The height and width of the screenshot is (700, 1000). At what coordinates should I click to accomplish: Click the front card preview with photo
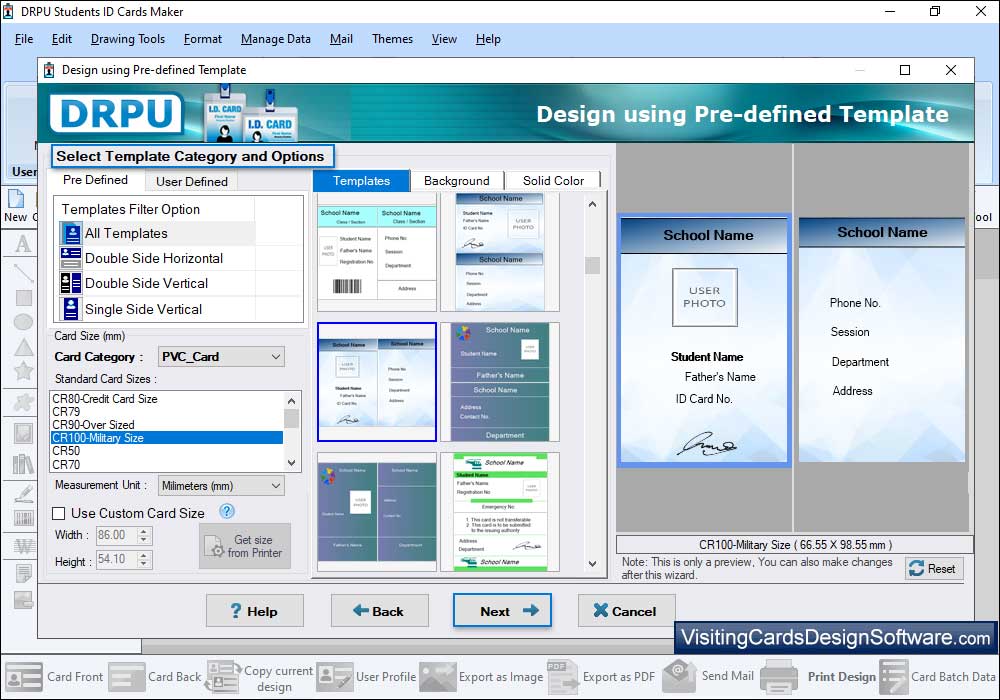[x=704, y=339]
